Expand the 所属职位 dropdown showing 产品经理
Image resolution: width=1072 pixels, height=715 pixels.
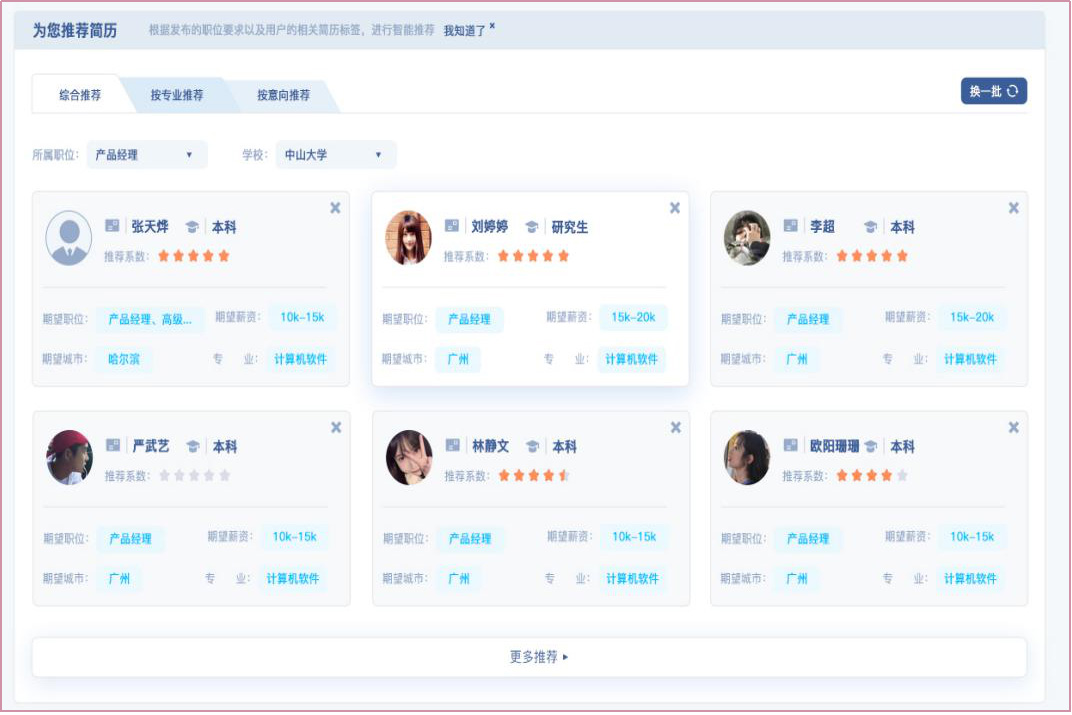point(146,155)
